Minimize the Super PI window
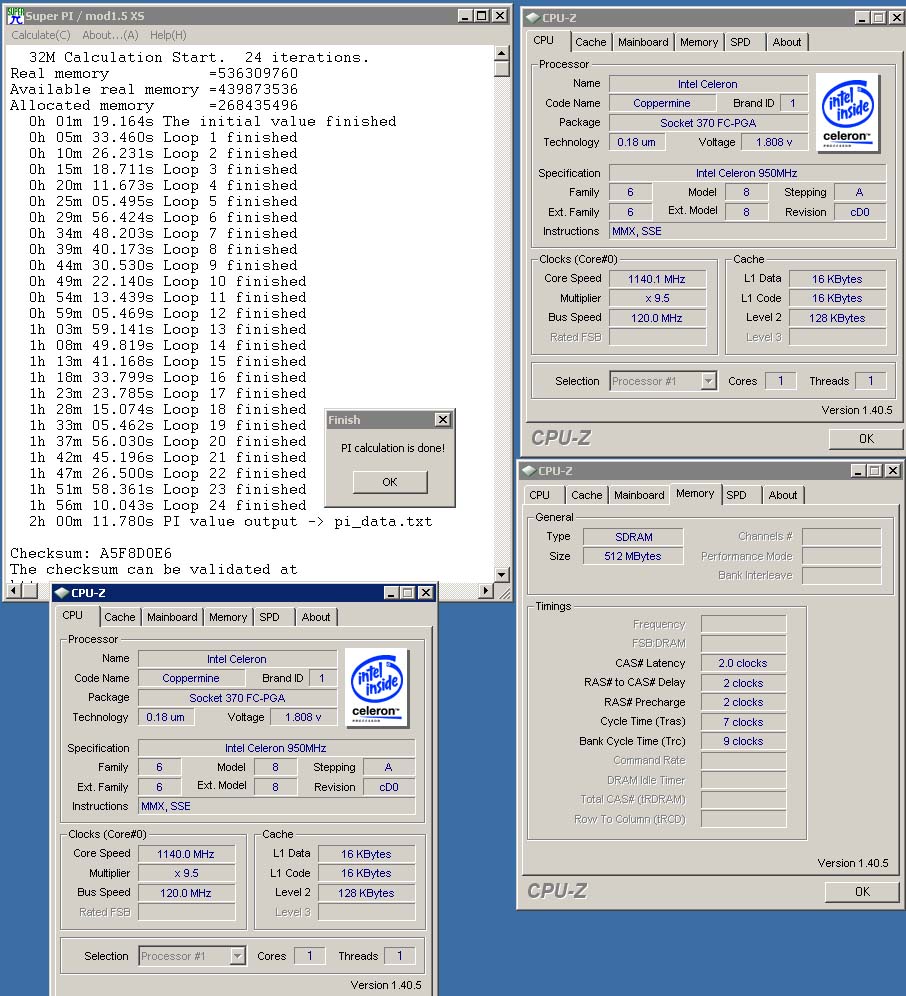Image resolution: width=906 pixels, height=996 pixels. [x=465, y=16]
